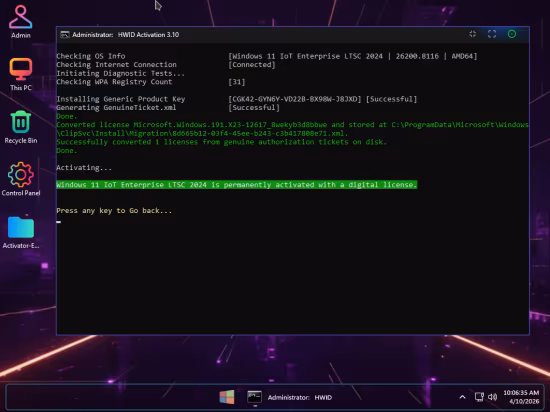The height and width of the screenshot is (412, 550).
Task: Click the "Successfully converted 1 licenses" line
Action: click(221, 142)
